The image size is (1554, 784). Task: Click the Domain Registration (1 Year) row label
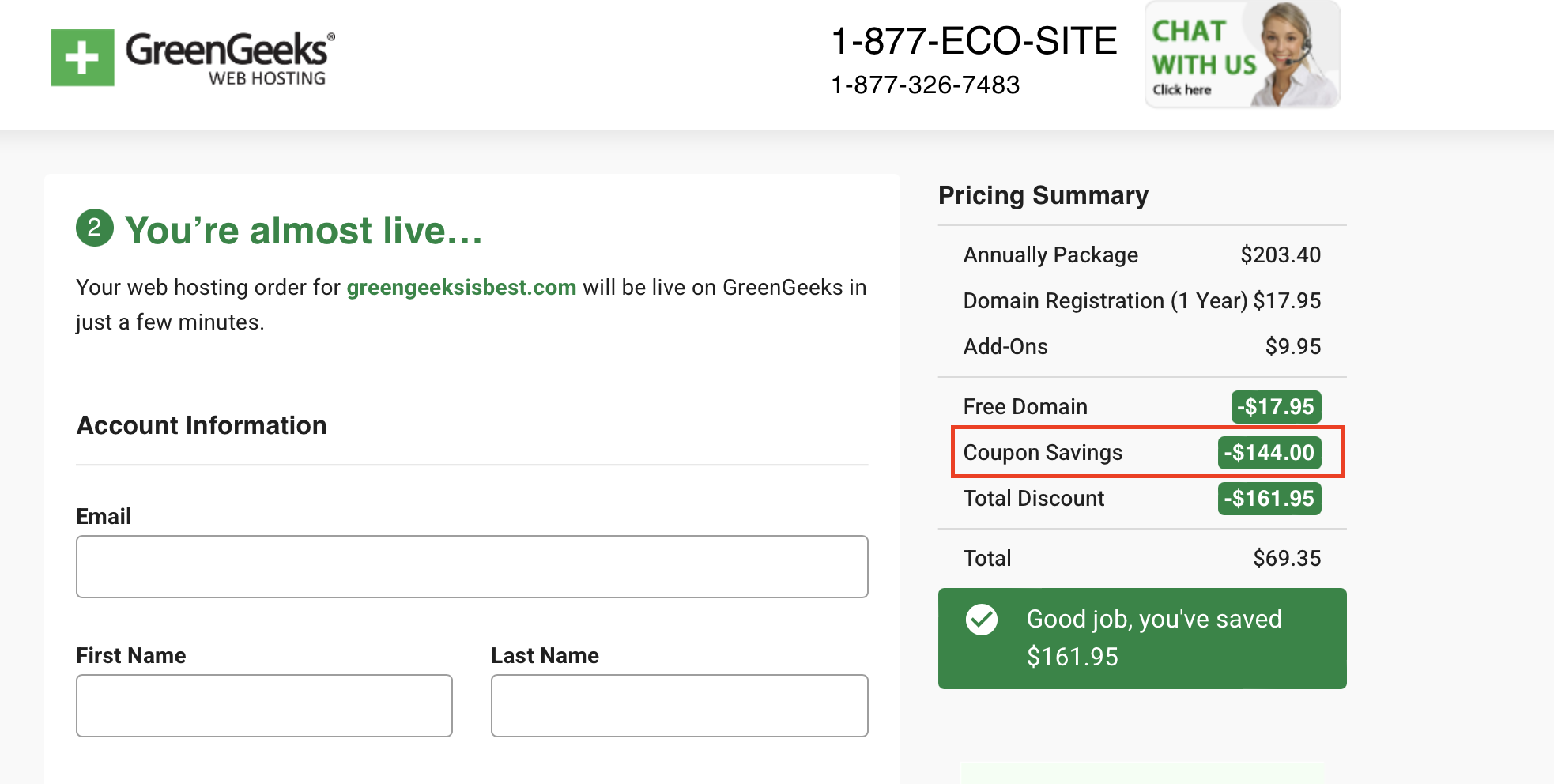click(1105, 300)
